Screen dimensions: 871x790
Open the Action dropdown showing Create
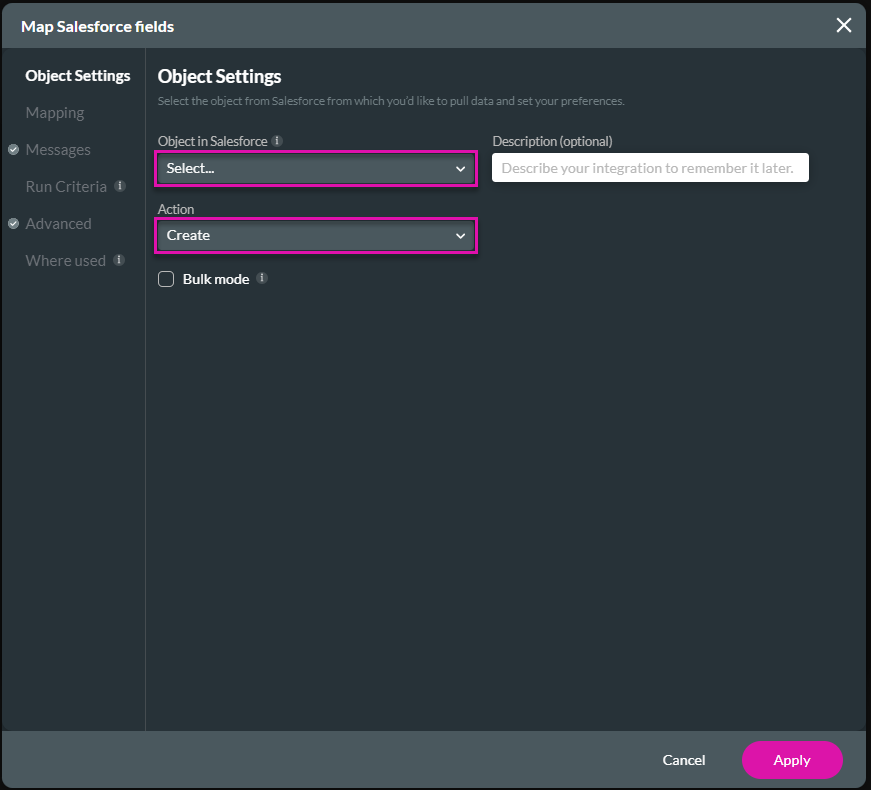point(315,235)
